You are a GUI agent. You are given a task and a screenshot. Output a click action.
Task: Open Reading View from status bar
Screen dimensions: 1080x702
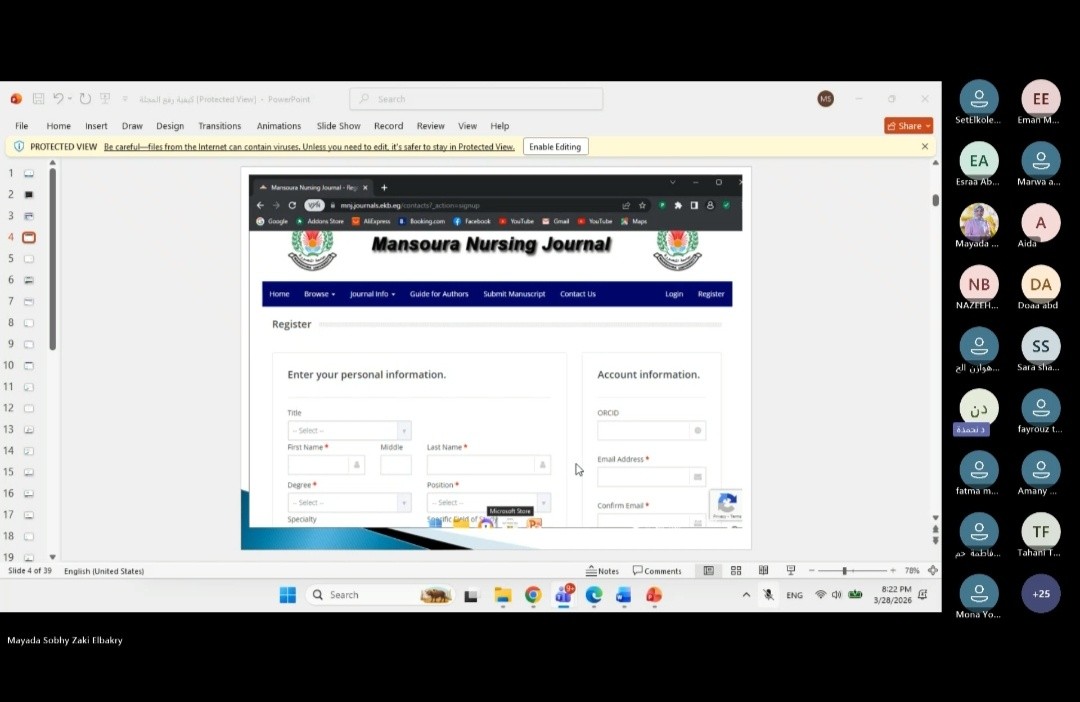coord(763,571)
